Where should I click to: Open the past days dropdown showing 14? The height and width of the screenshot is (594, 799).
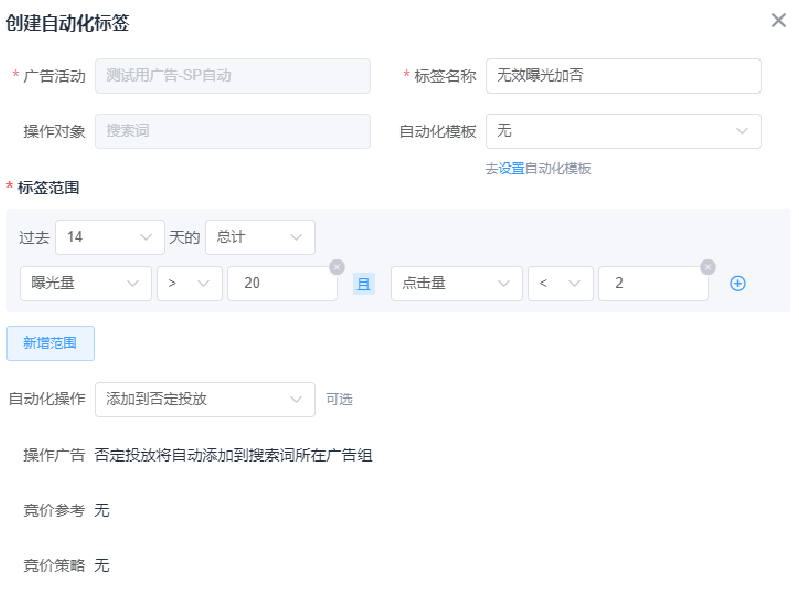point(110,237)
